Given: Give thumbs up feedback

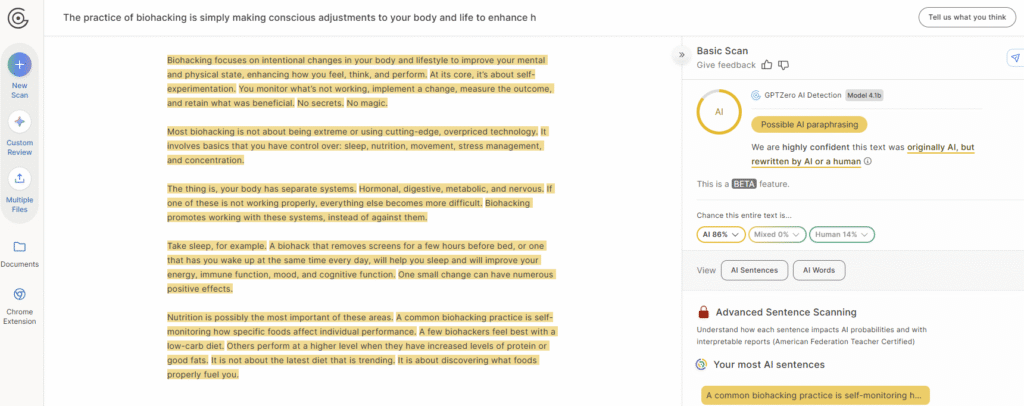Looking at the screenshot, I should point(767,65).
